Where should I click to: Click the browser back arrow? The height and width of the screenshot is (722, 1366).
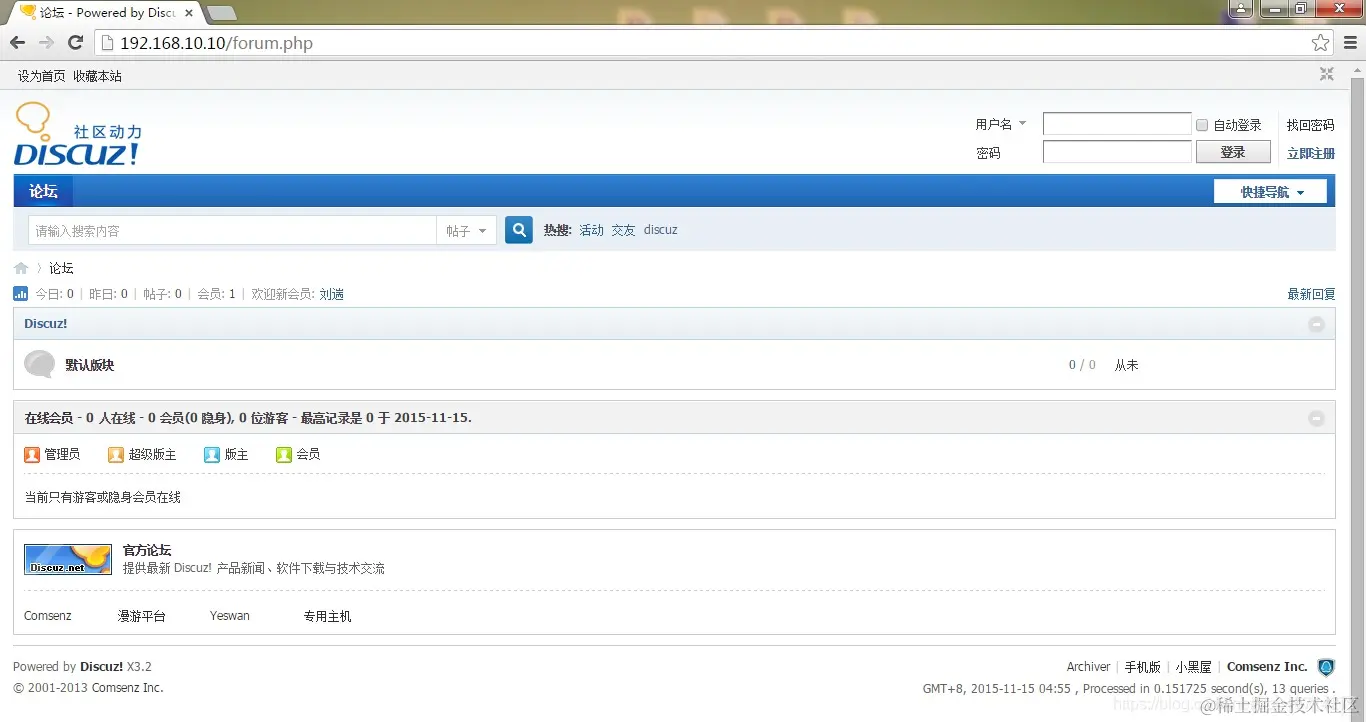point(17,43)
